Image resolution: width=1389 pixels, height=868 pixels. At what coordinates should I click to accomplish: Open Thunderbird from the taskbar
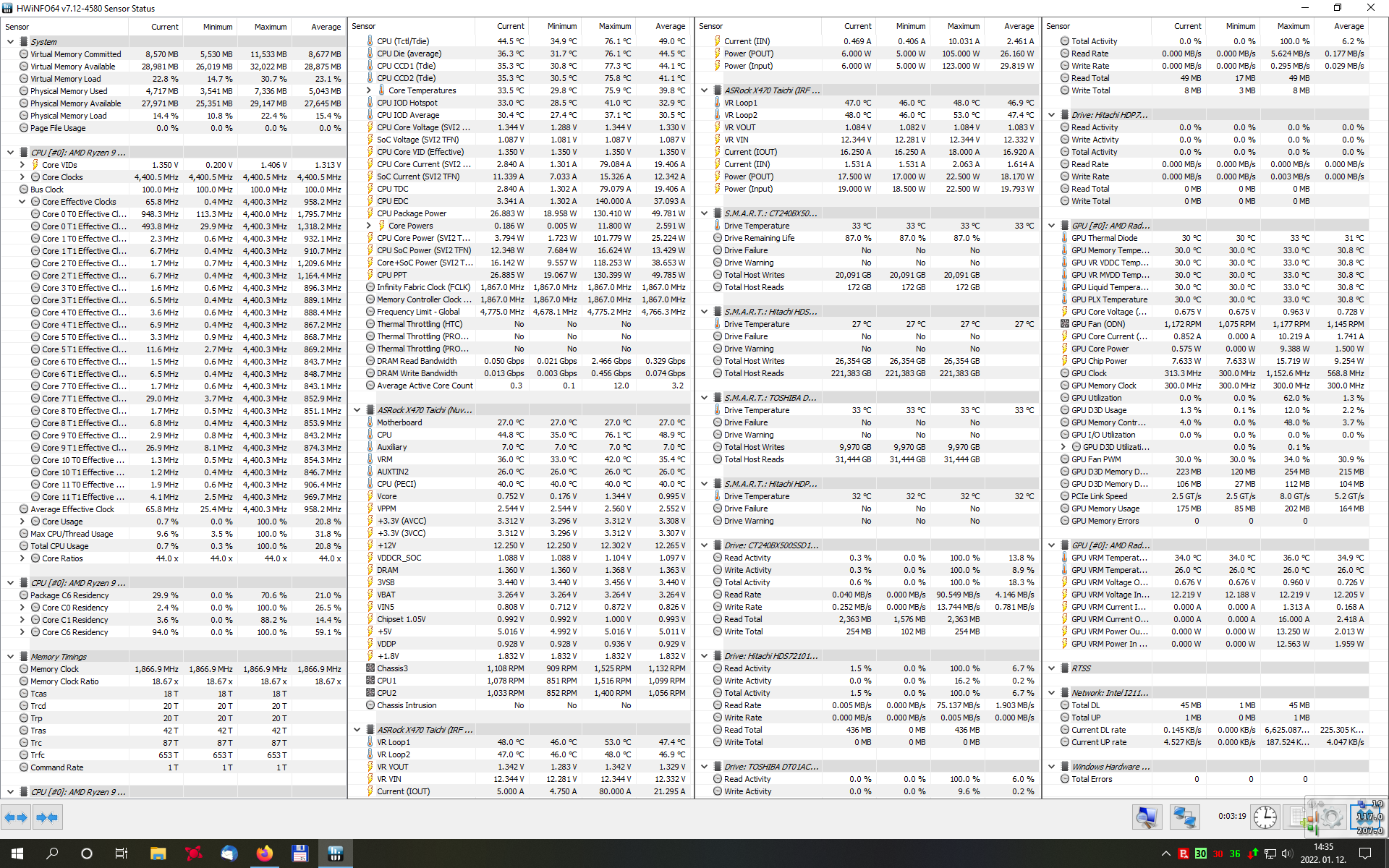229,854
